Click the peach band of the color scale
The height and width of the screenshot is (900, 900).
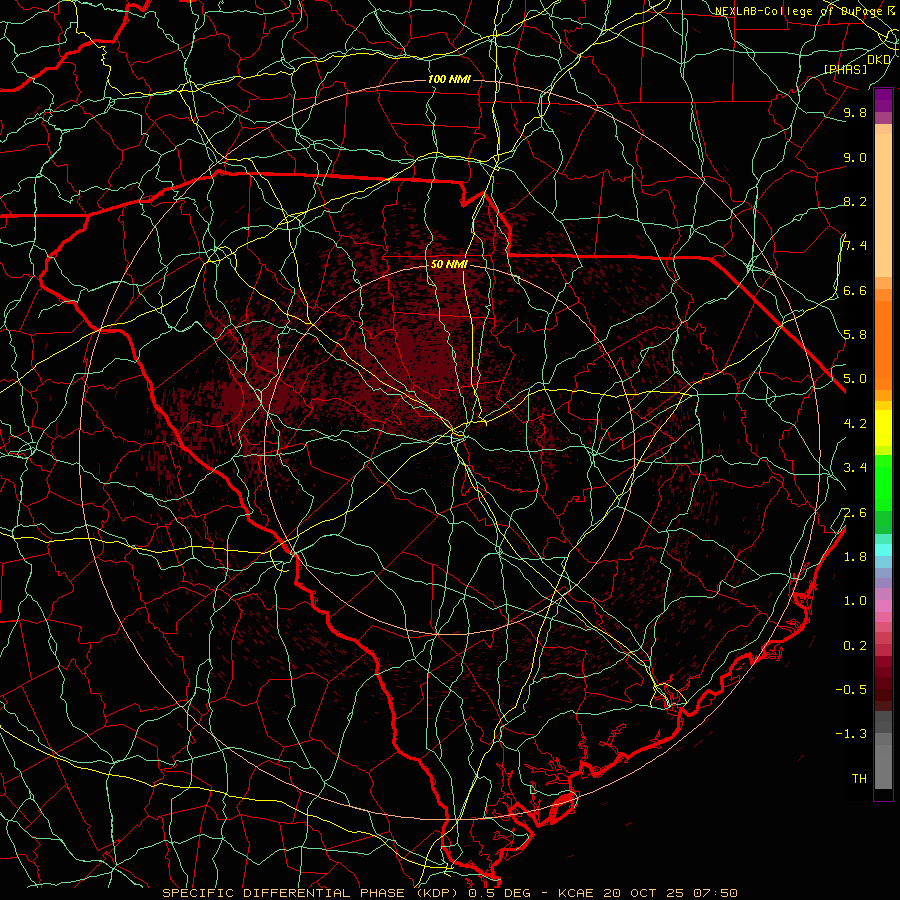pos(883,205)
